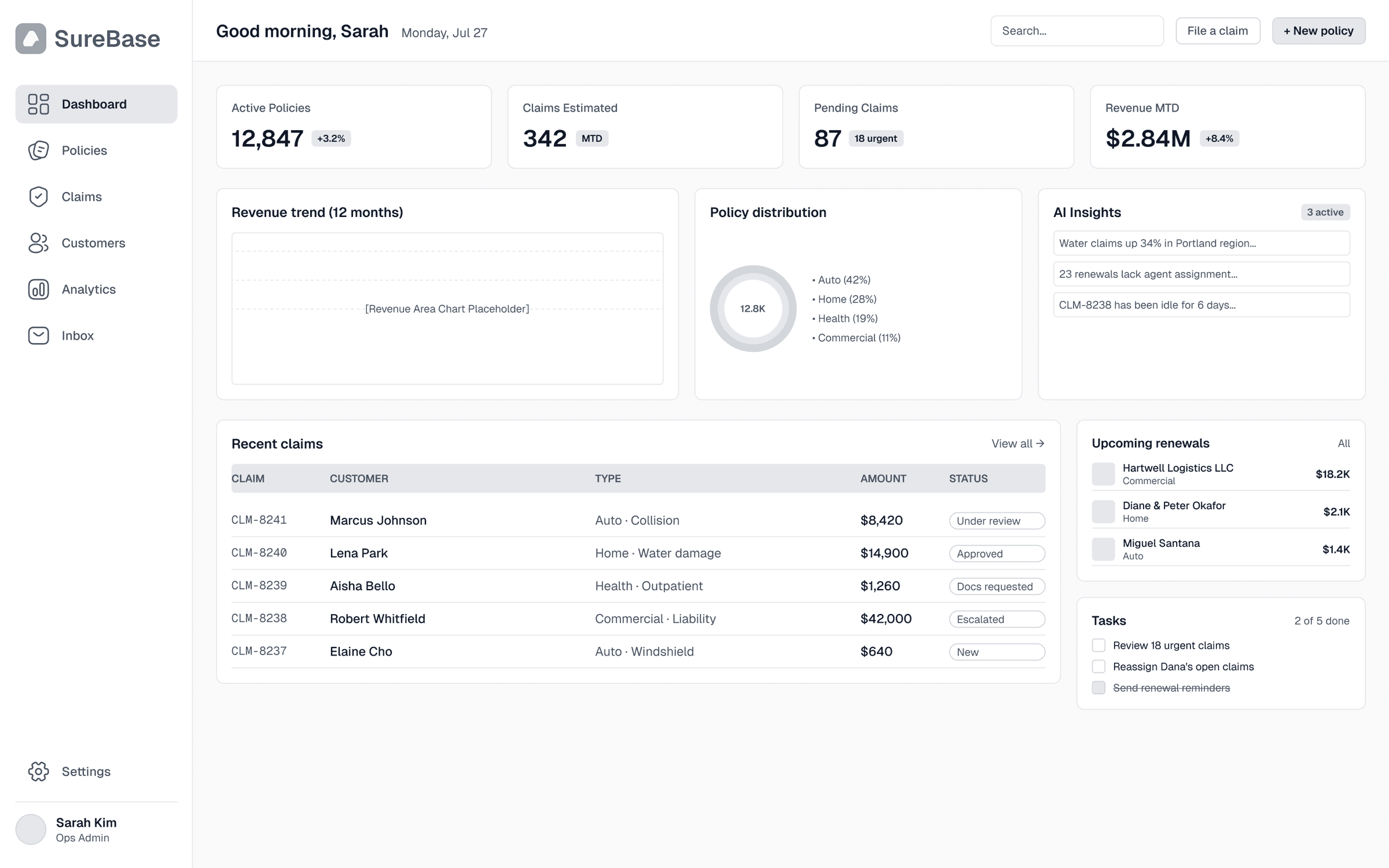The height and width of the screenshot is (868, 1389).
Task: Click the File a claim button
Action: point(1218,31)
